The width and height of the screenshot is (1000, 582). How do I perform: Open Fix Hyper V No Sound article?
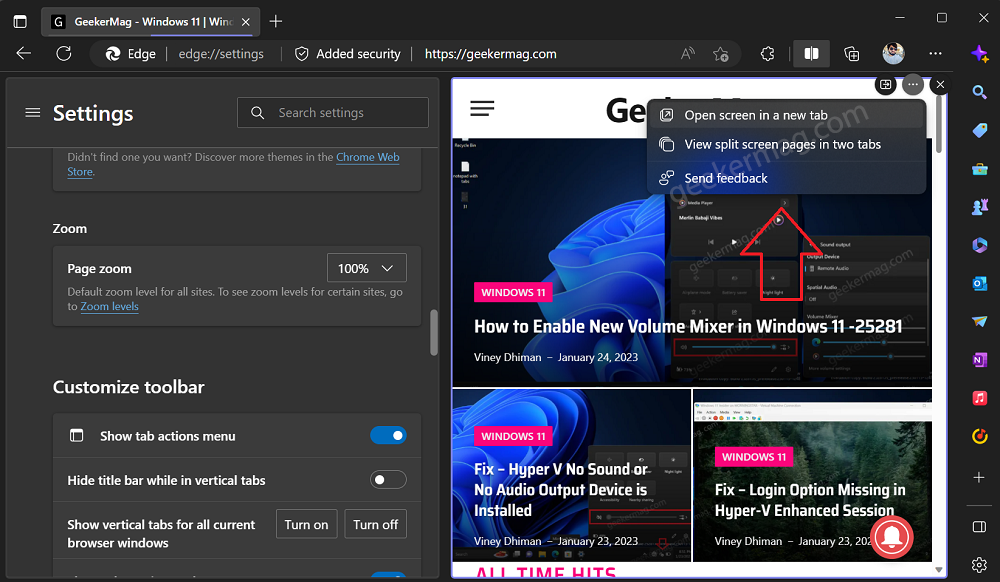[561, 490]
